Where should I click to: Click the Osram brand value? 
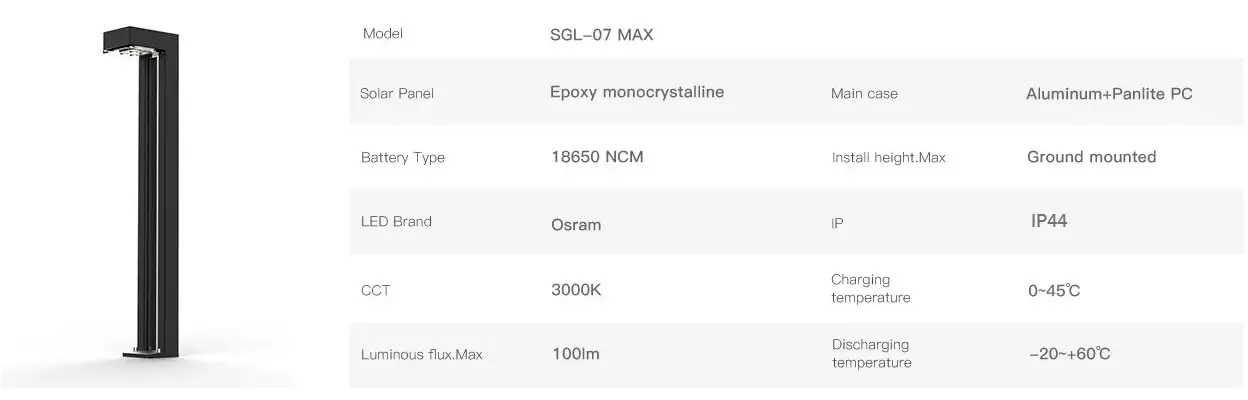(x=576, y=225)
